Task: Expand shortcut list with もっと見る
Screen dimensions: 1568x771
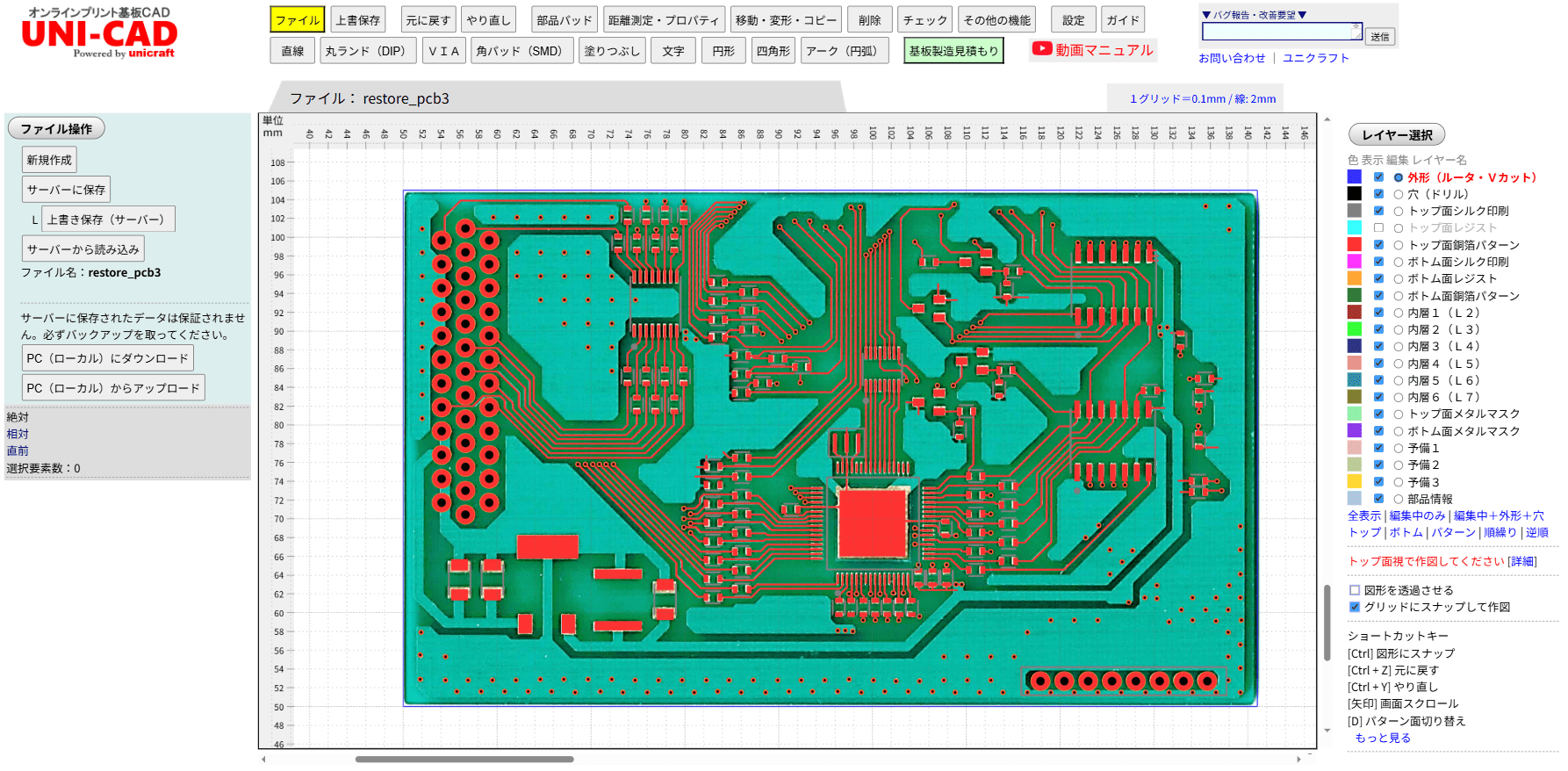Action: [1383, 738]
